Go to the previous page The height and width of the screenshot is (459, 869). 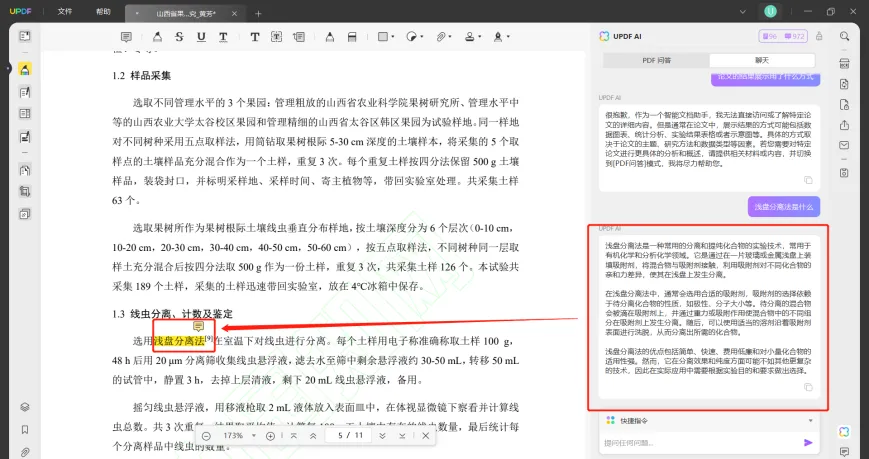pos(313,436)
